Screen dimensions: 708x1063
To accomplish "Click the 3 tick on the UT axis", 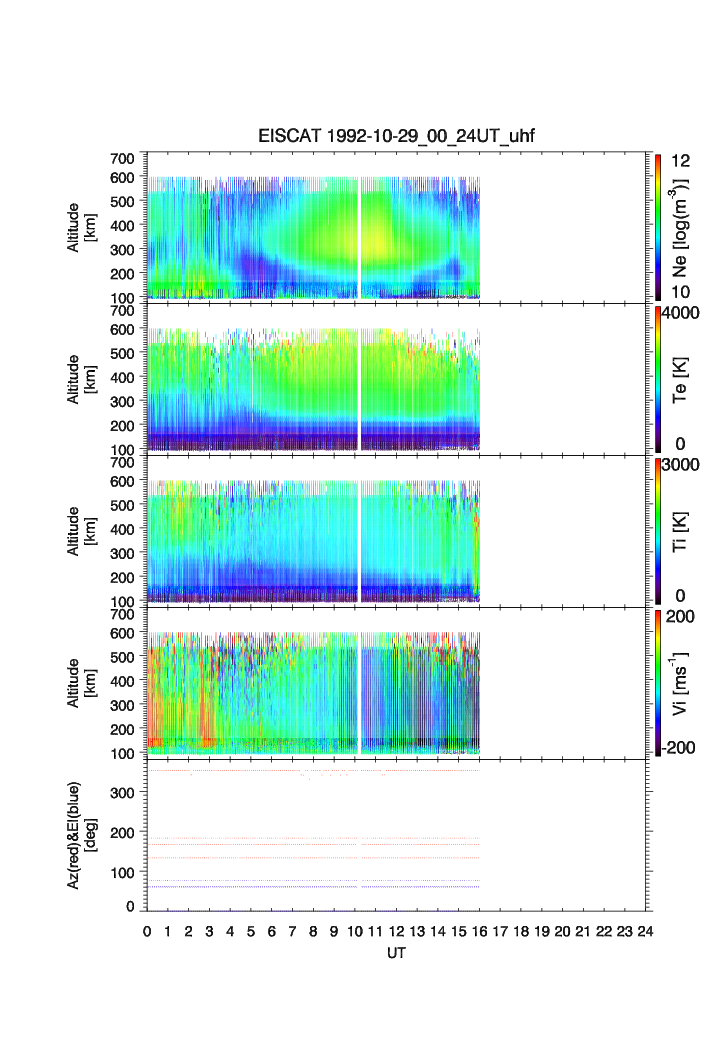I will pyautogui.click(x=210, y=931).
